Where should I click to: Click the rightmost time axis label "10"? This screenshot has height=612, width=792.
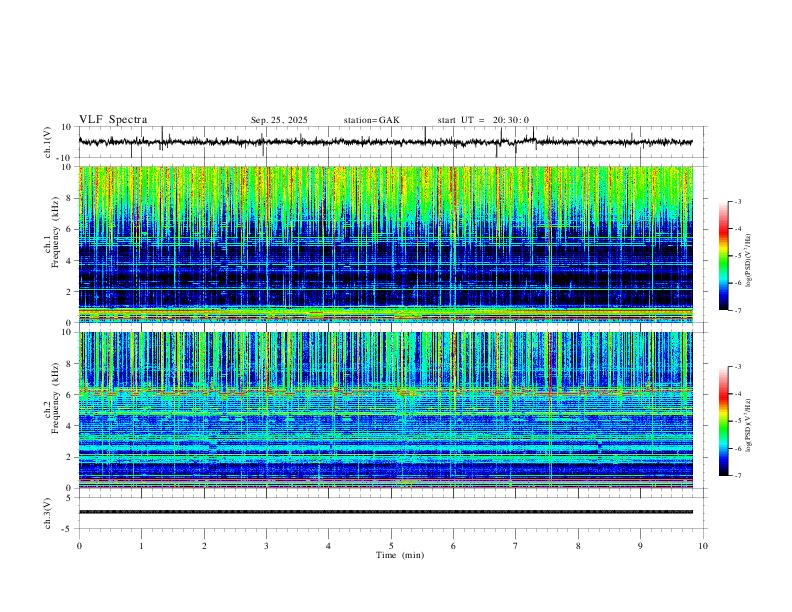(703, 546)
